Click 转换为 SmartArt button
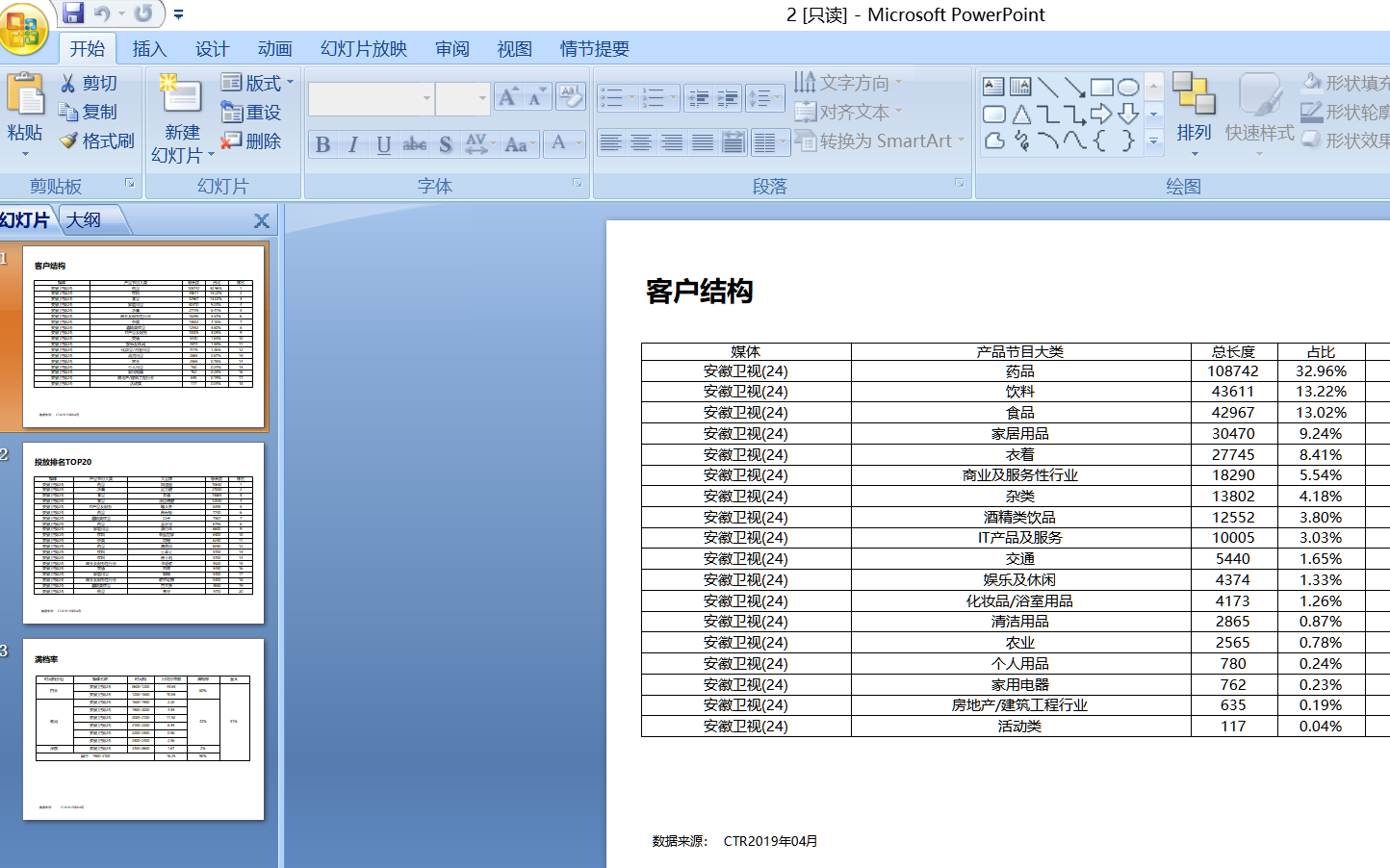 click(x=880, y=141)
